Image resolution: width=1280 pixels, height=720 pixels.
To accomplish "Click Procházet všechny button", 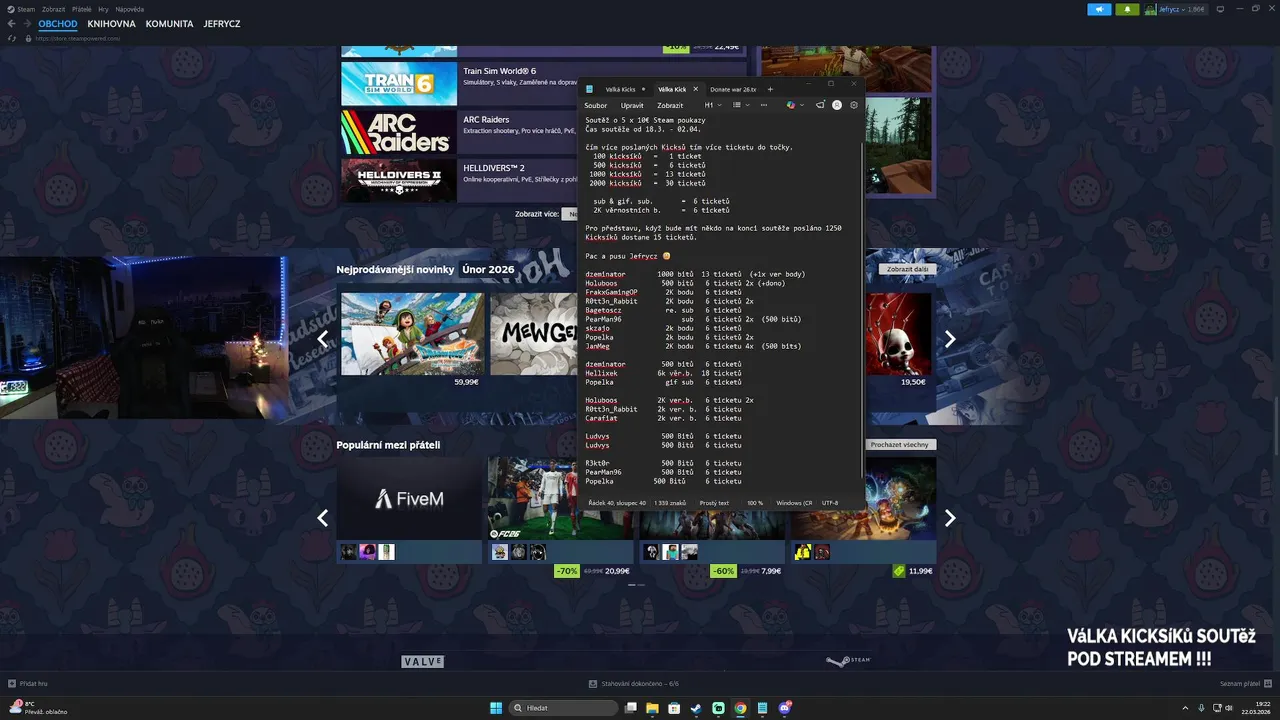I will (x=900, y=444).
